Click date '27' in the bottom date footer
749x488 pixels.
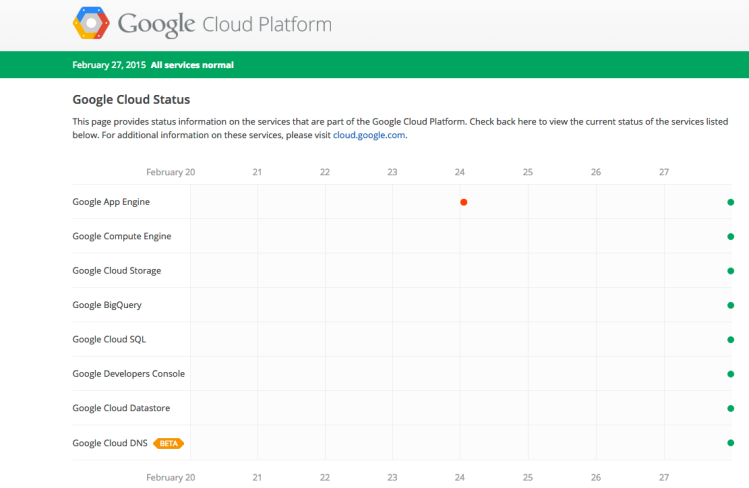[x=664, y=477]
